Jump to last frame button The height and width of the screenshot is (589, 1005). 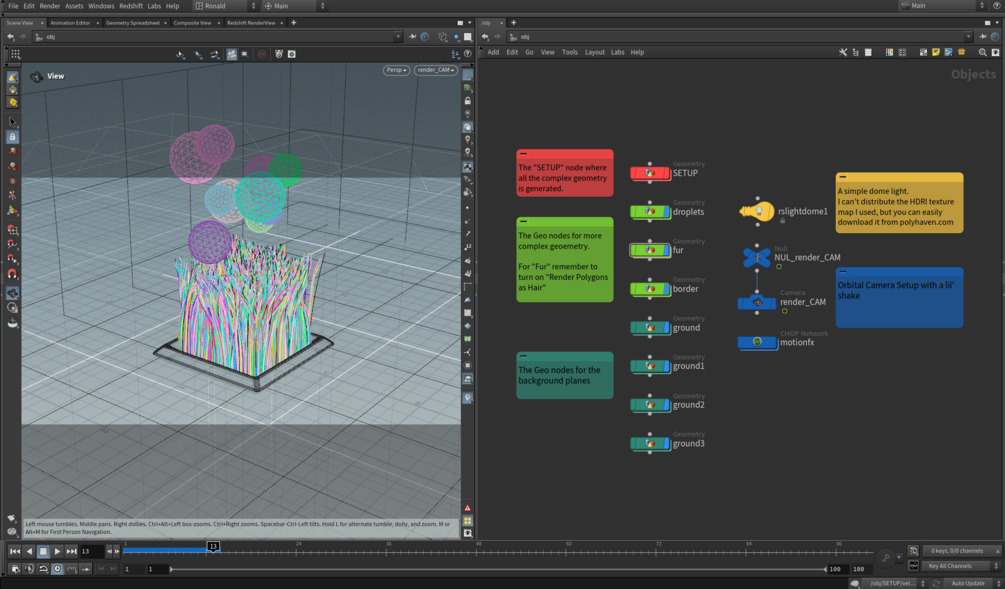pos(71,551)
